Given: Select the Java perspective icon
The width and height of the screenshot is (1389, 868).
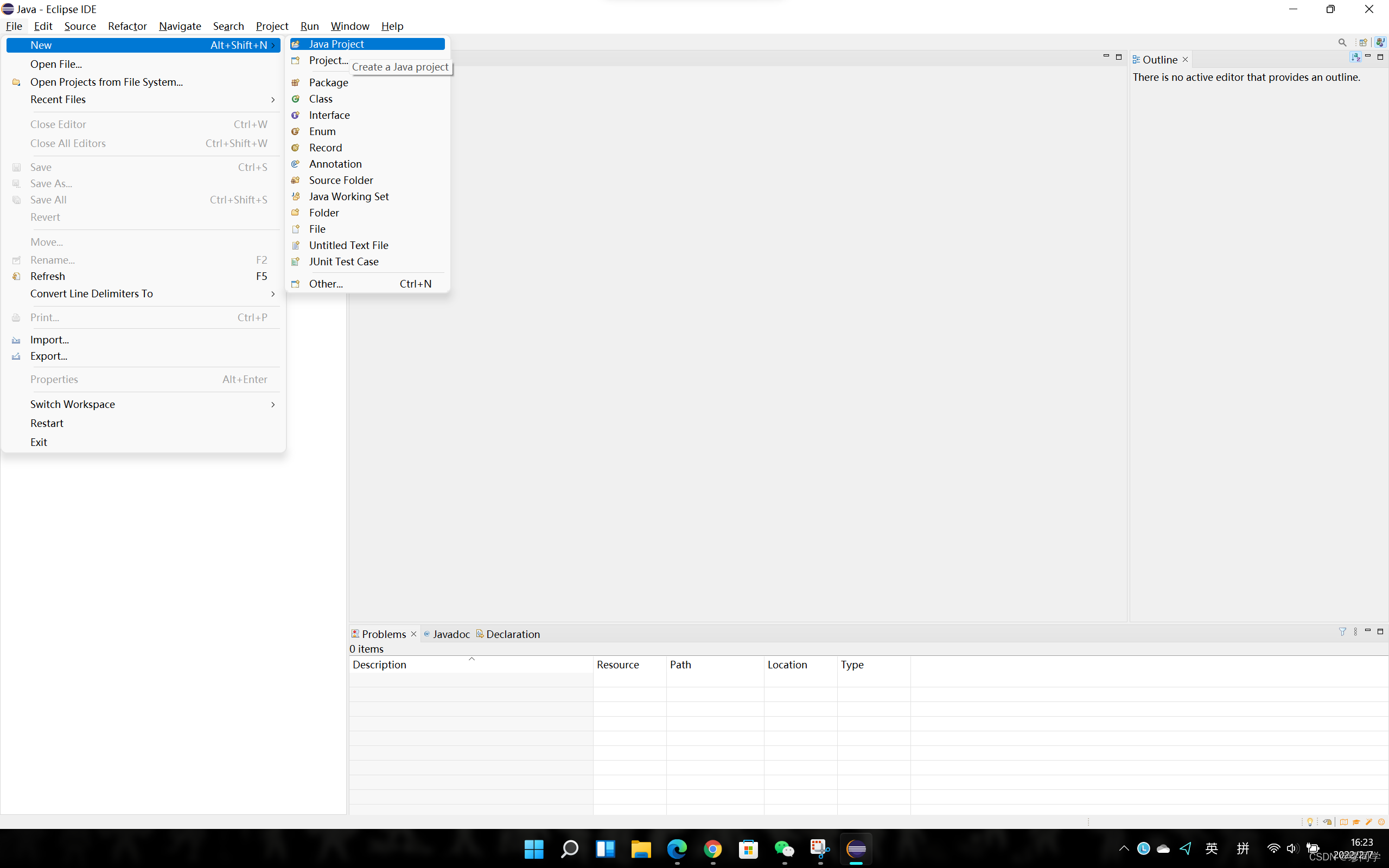Looking at the screenshot, I should coord(1380,42).
